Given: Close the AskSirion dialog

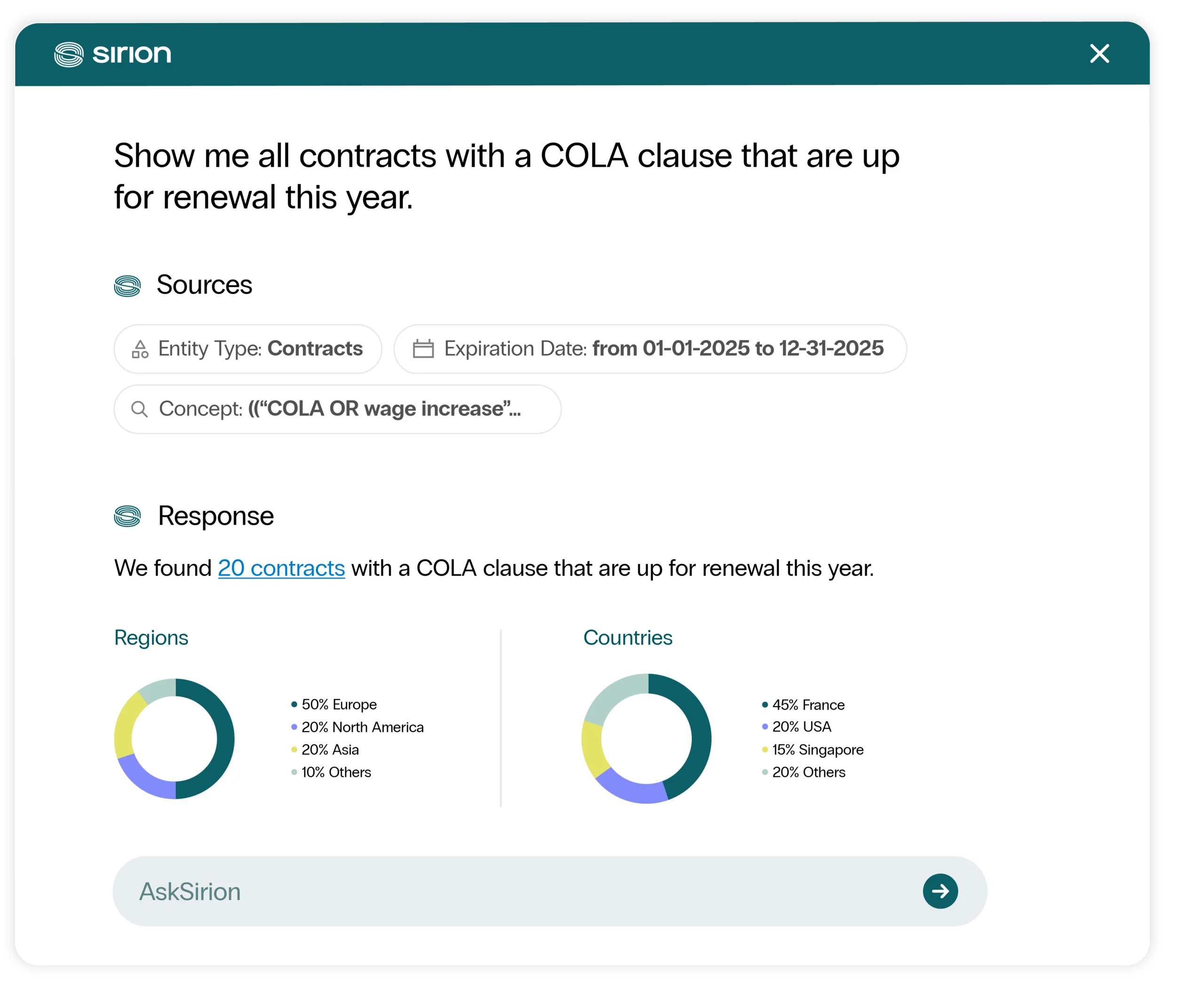Looking at the screenshot, I should 1100,54.
